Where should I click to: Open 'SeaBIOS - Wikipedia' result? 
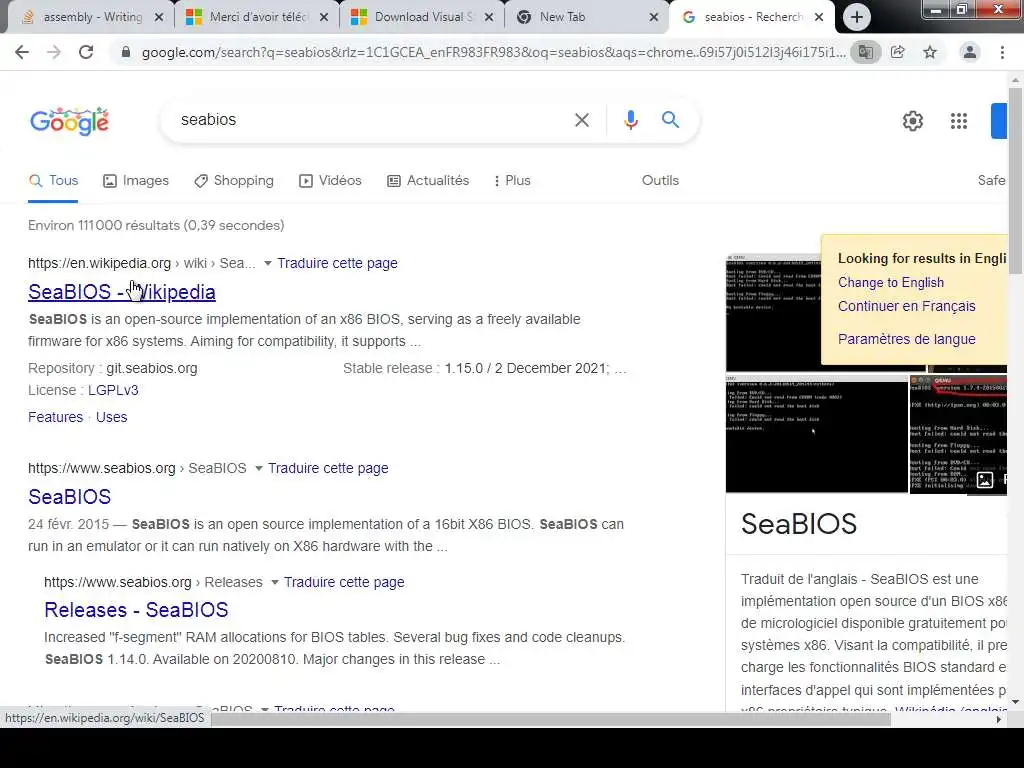[x=121, y=293]
